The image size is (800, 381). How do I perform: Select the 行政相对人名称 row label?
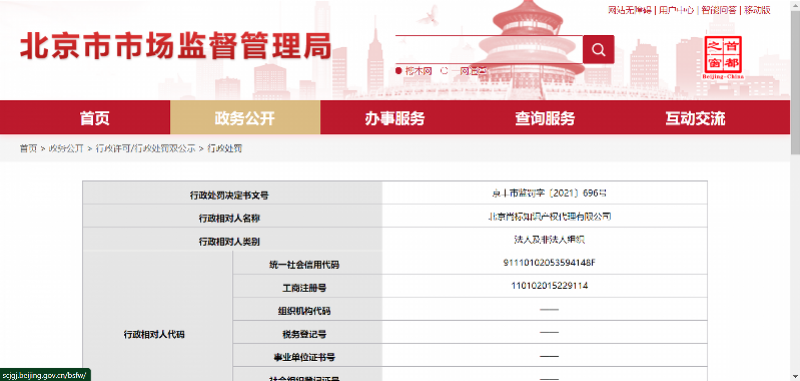(229, 218)
